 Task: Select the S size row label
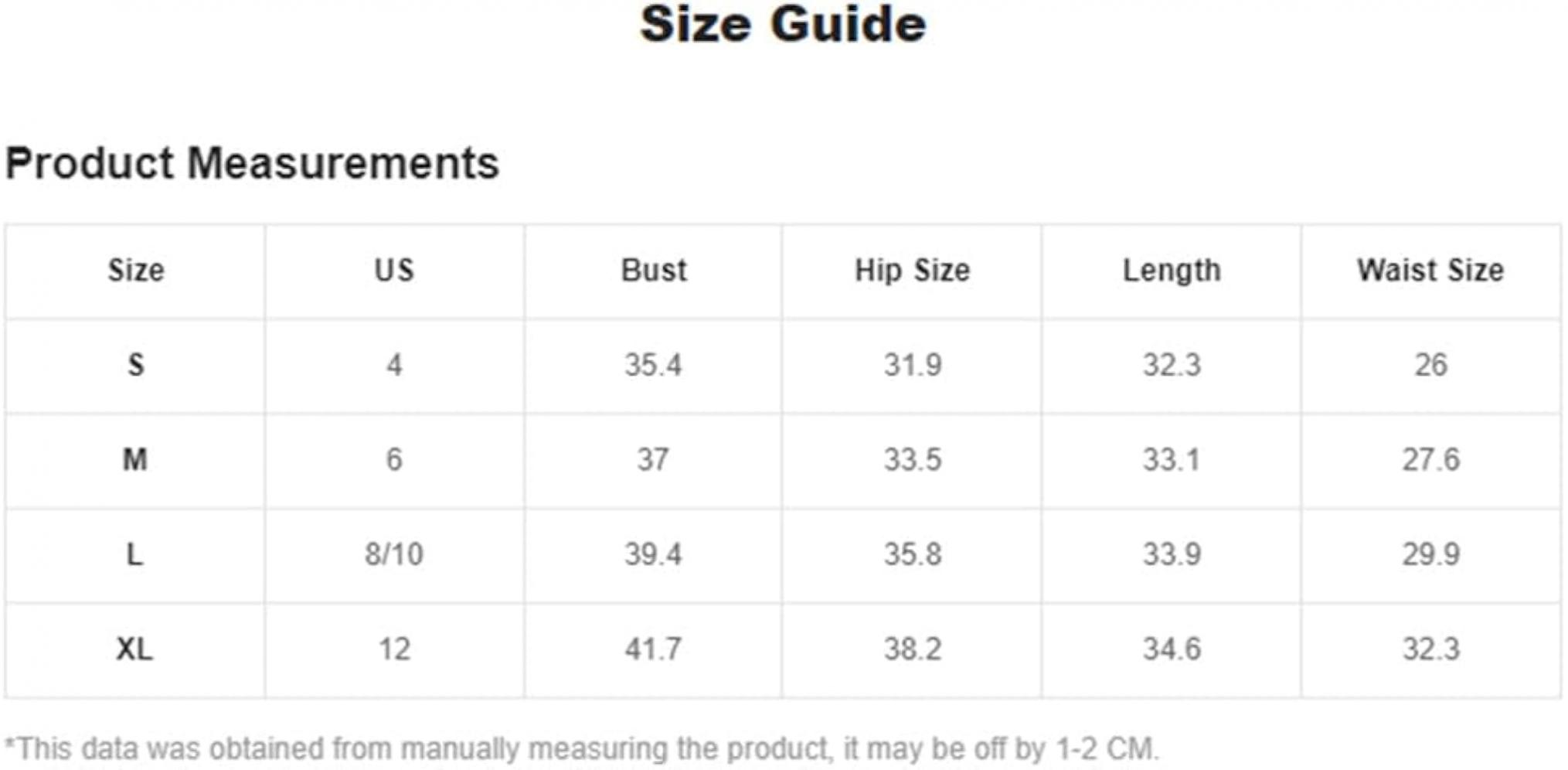[136, 365]
